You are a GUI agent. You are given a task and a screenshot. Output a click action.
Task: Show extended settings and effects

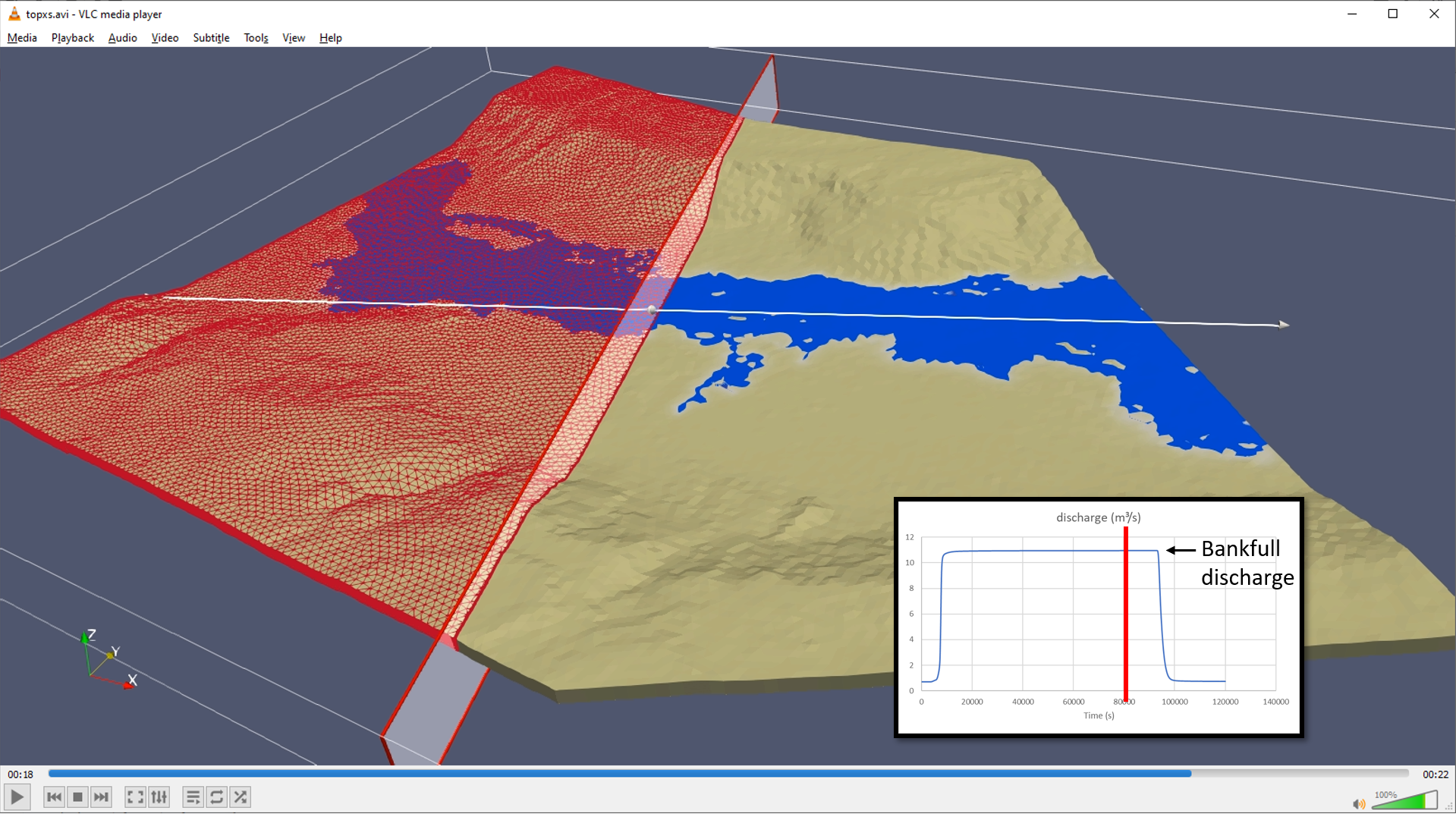click(159, 797)
